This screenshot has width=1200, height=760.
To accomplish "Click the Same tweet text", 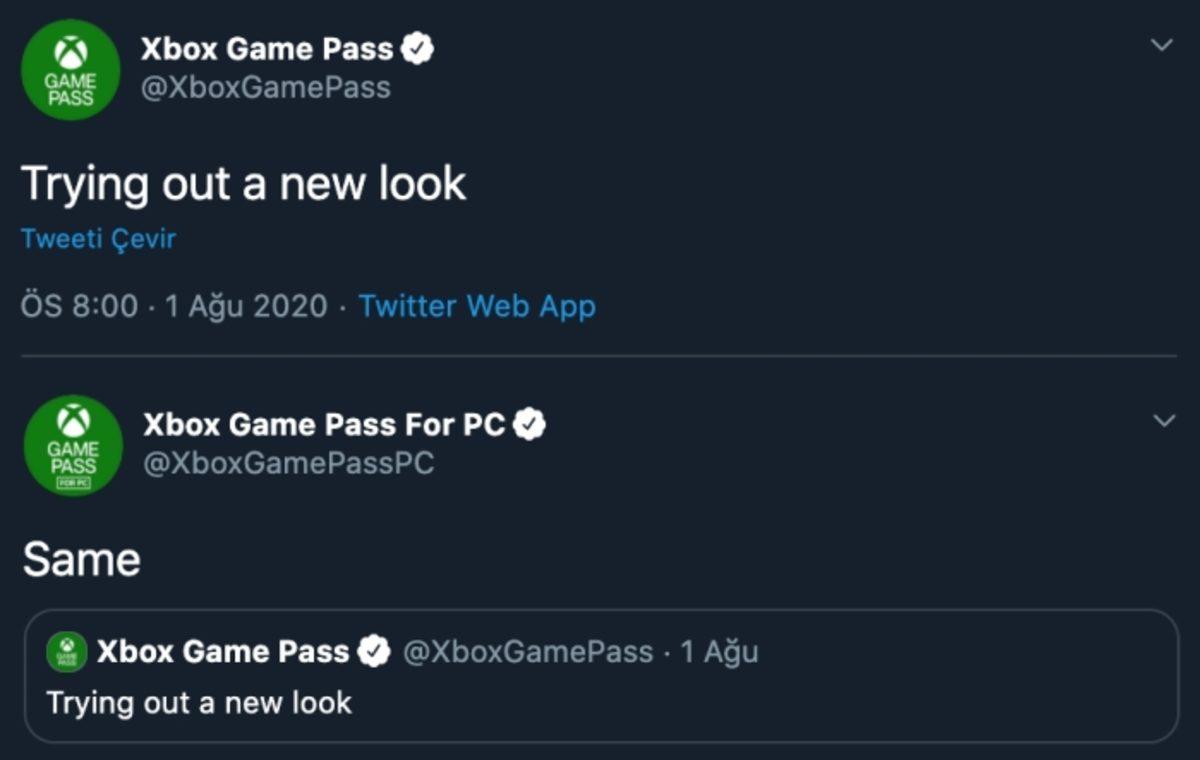I will click(81, 558).
